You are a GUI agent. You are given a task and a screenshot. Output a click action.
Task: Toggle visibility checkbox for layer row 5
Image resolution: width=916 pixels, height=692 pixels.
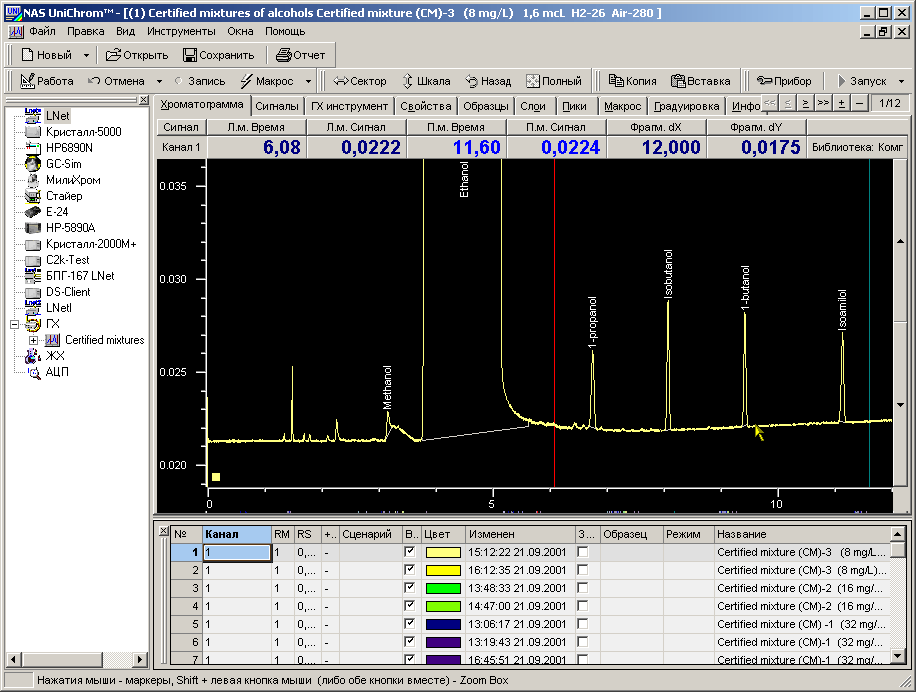point(410,624)
